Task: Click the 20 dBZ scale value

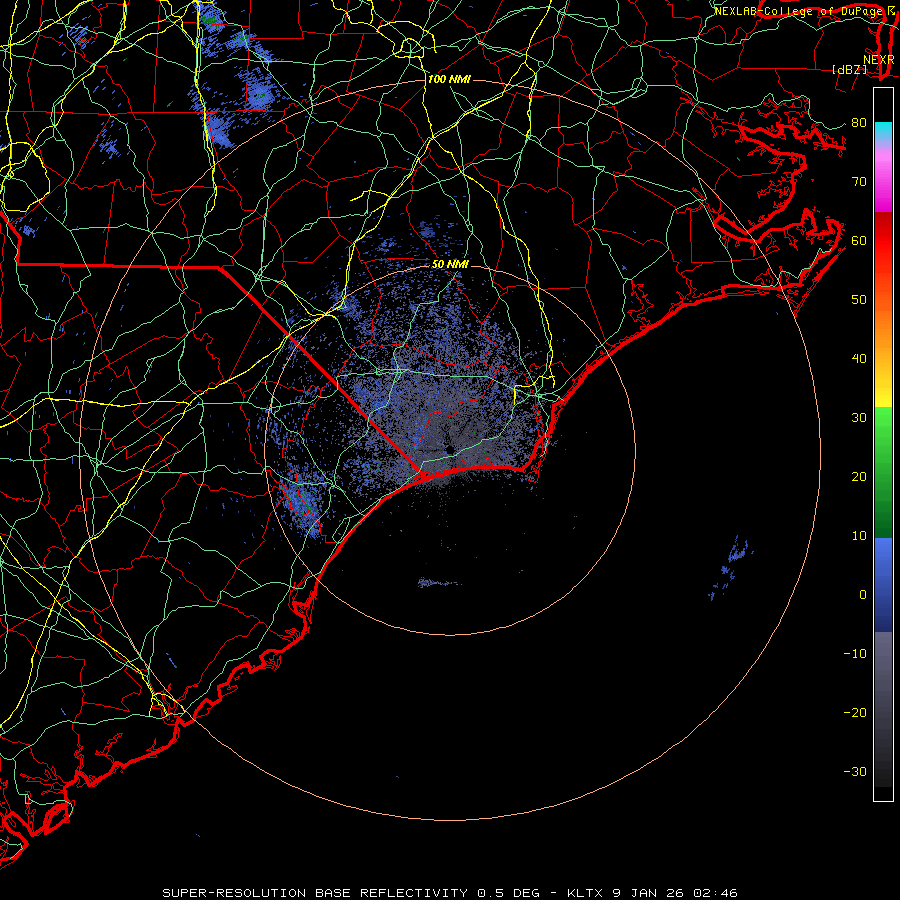Action: tap(859, 476)
